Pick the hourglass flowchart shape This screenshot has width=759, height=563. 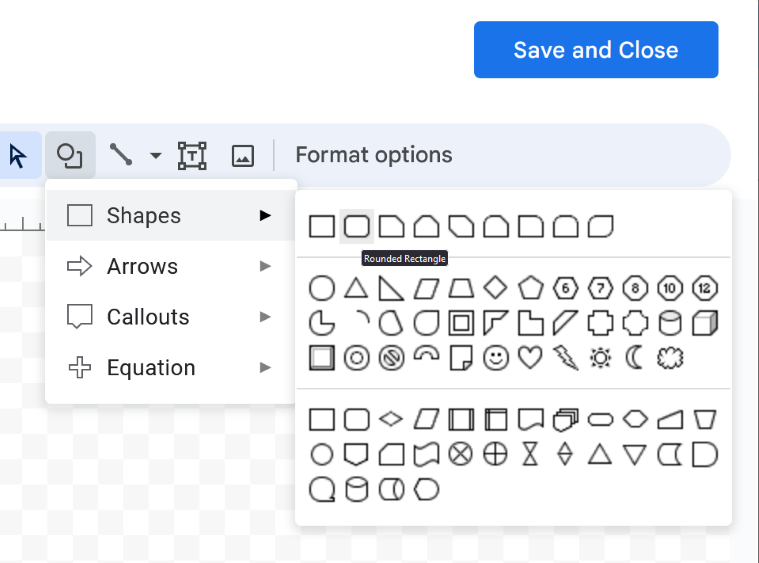pos(530,454)
